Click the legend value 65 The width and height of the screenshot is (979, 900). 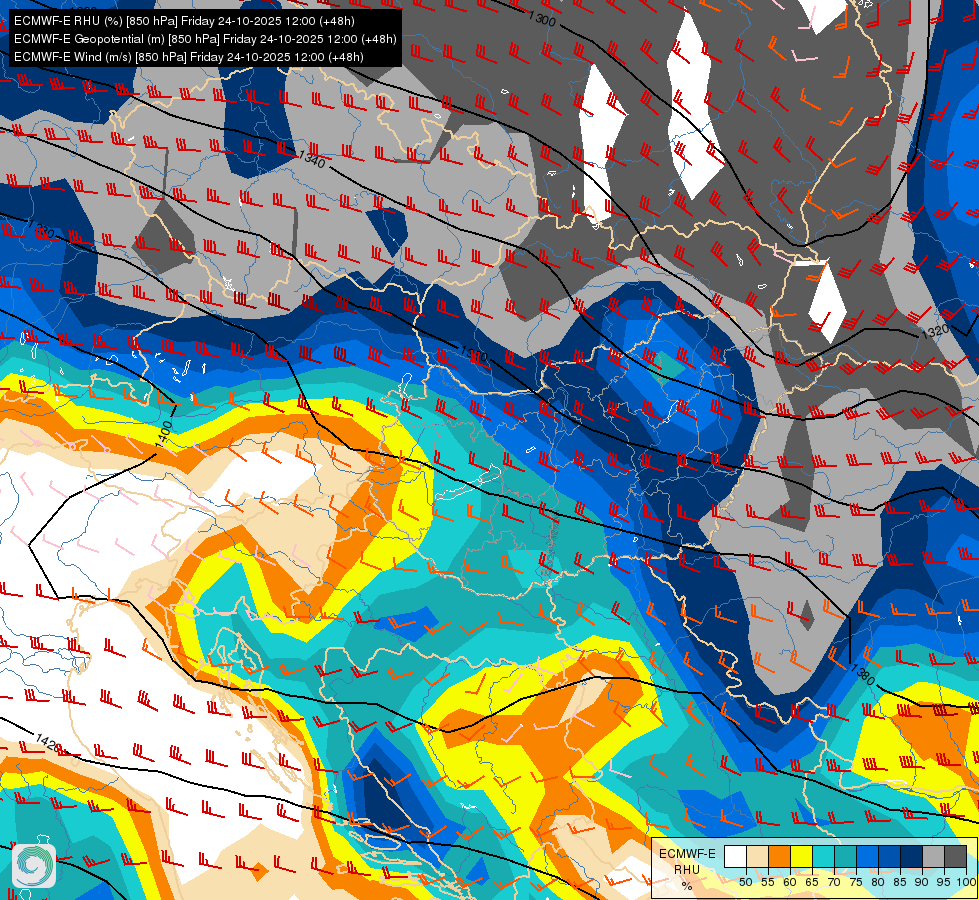click(812, 882)
